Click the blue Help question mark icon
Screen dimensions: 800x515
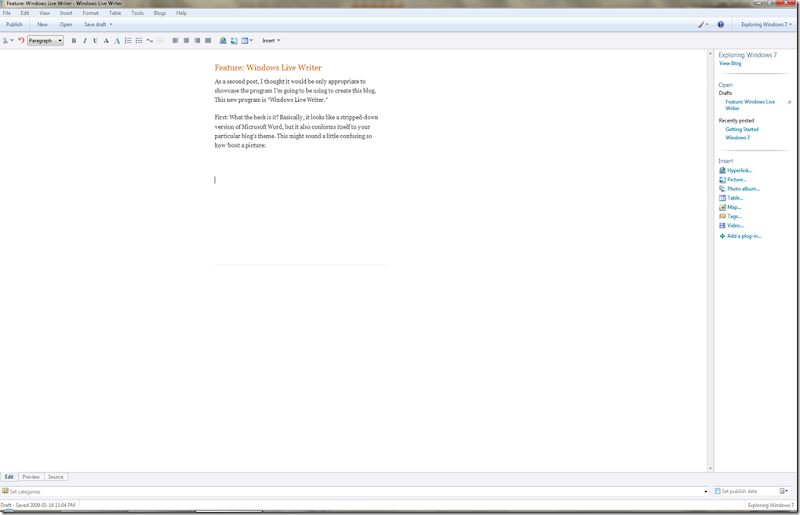coord(720,24)
